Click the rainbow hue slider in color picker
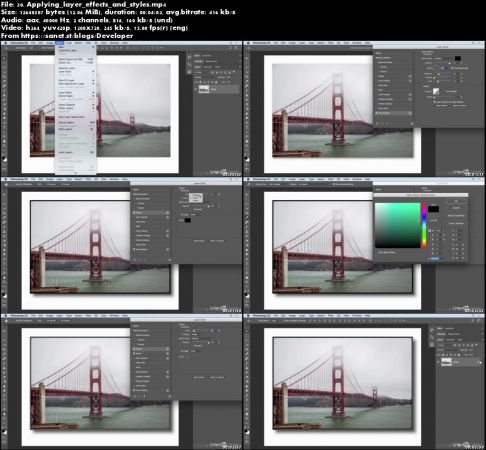 pyautogui.click(x=424, y=225)
